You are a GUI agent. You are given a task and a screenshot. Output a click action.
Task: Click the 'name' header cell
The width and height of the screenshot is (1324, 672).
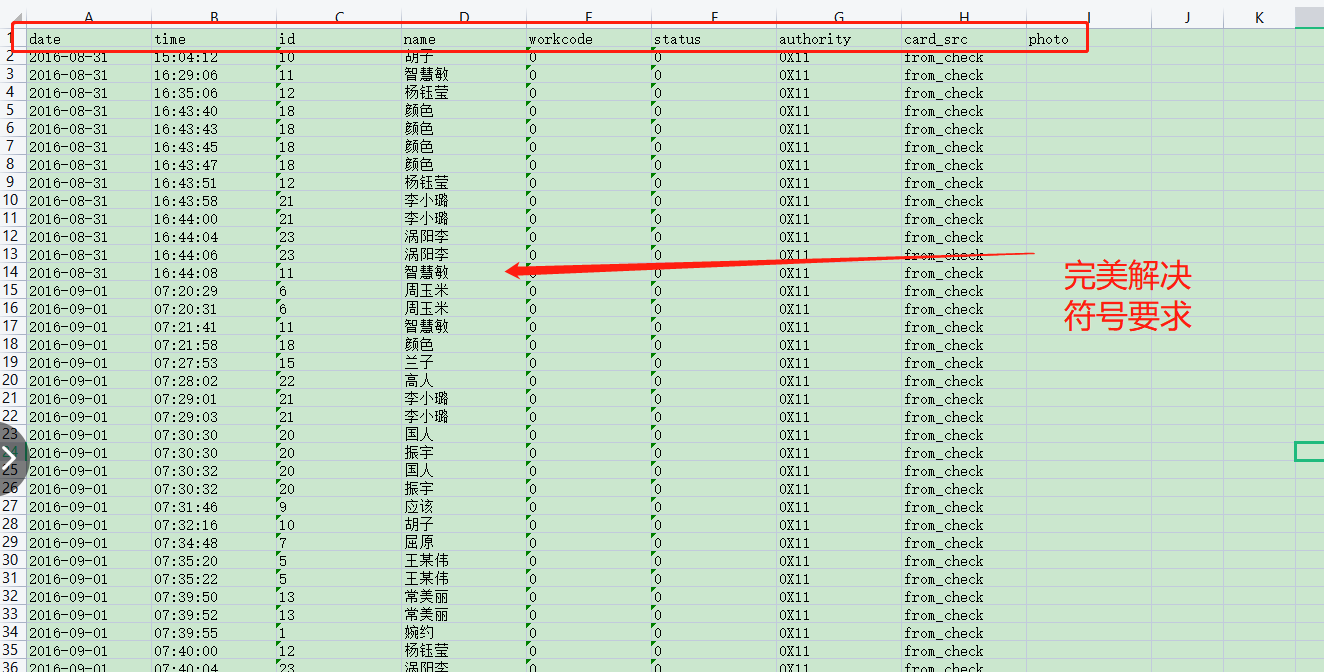[464, 39]
